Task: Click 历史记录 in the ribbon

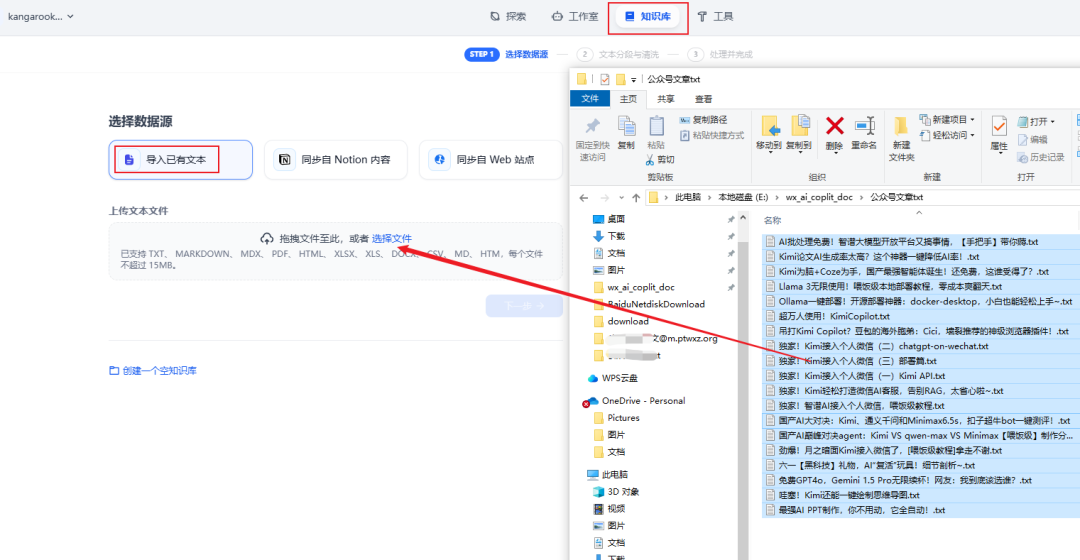Action: click(x=1041, y=158)
